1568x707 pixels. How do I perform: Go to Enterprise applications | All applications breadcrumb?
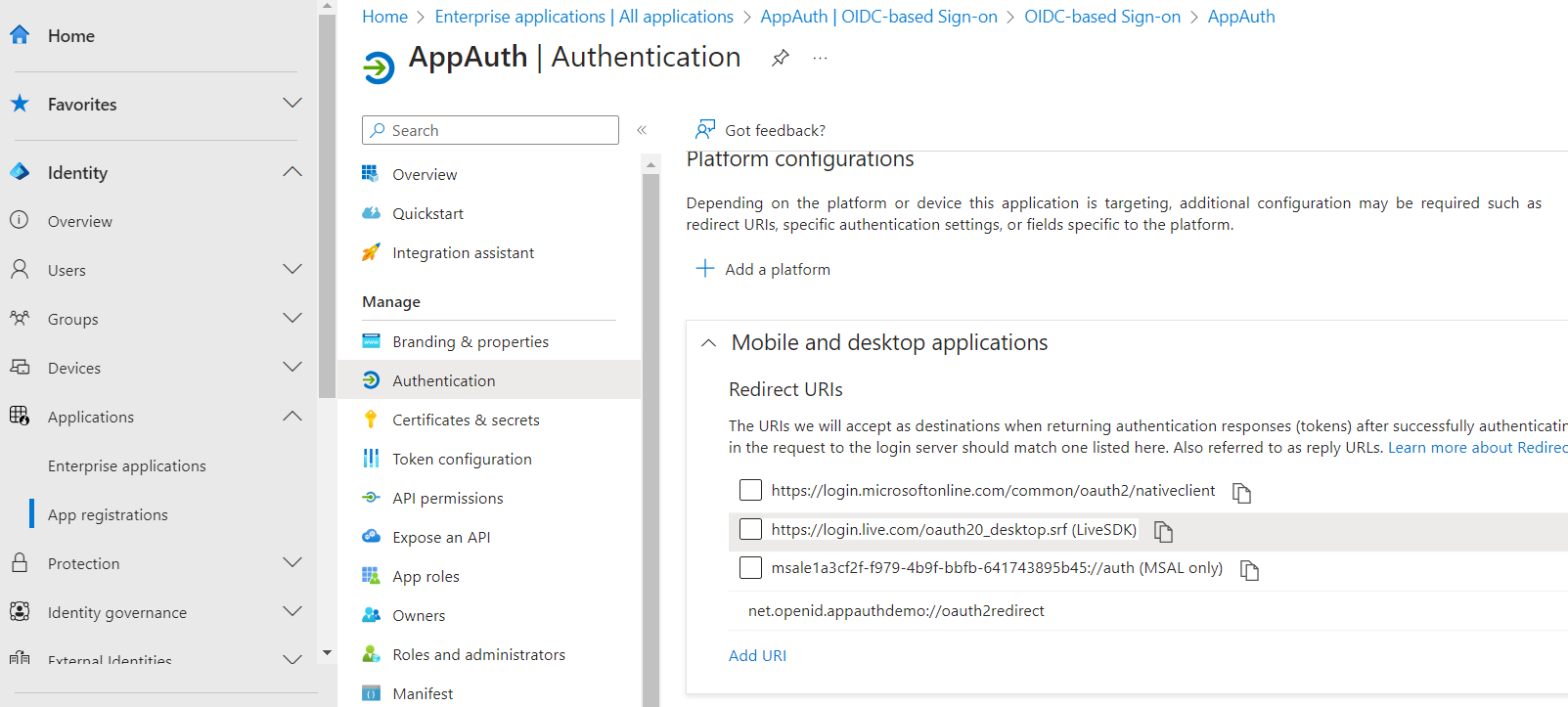584,17
